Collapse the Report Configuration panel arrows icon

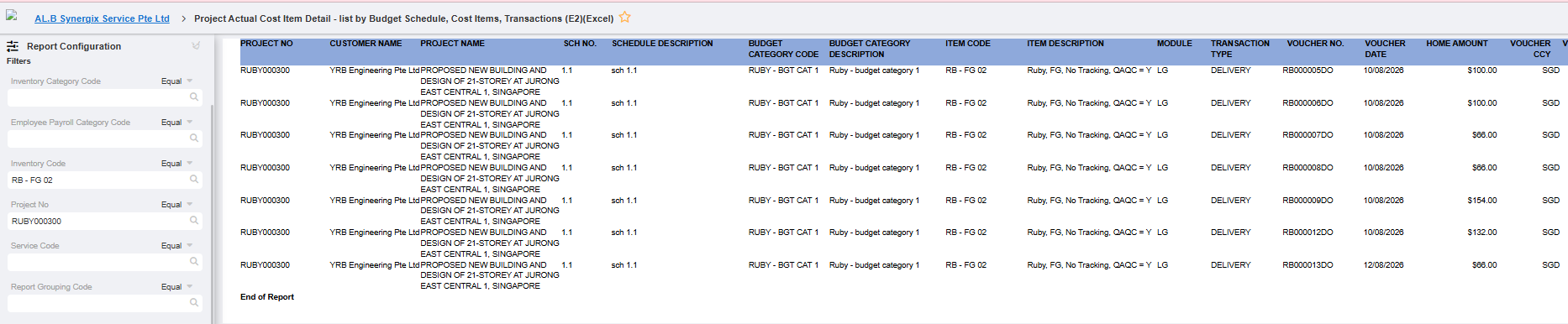[x=196, y=46]
